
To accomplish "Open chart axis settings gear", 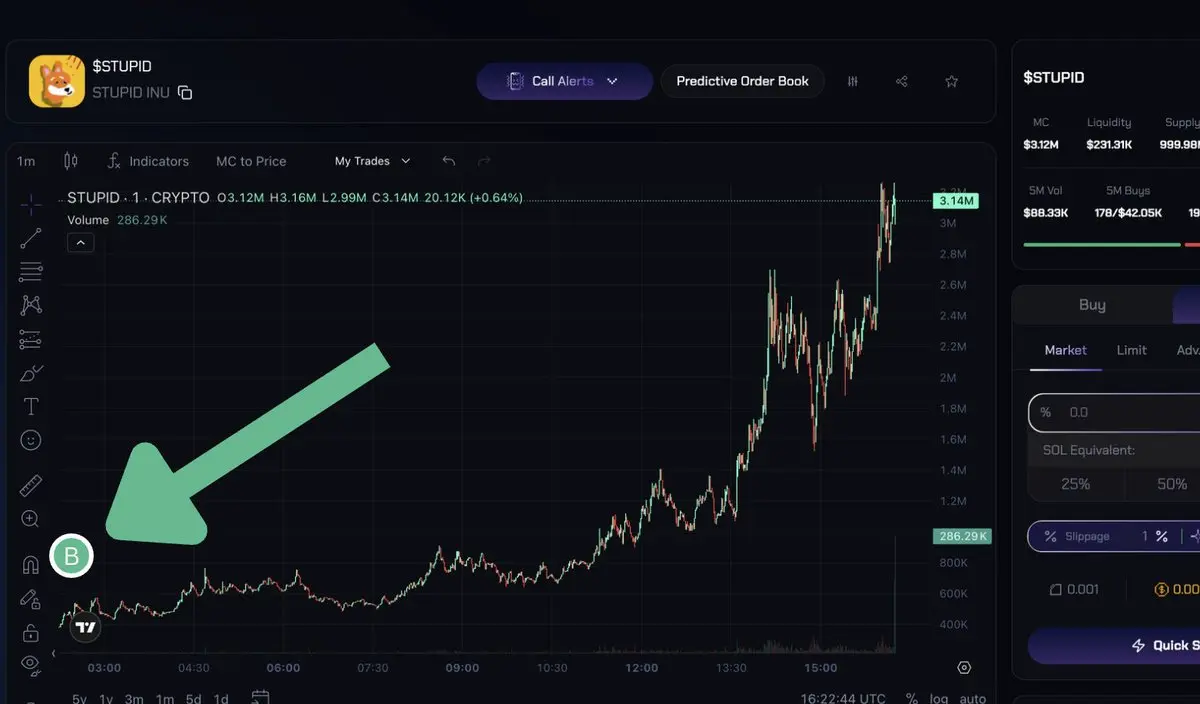I will (964, 667).
